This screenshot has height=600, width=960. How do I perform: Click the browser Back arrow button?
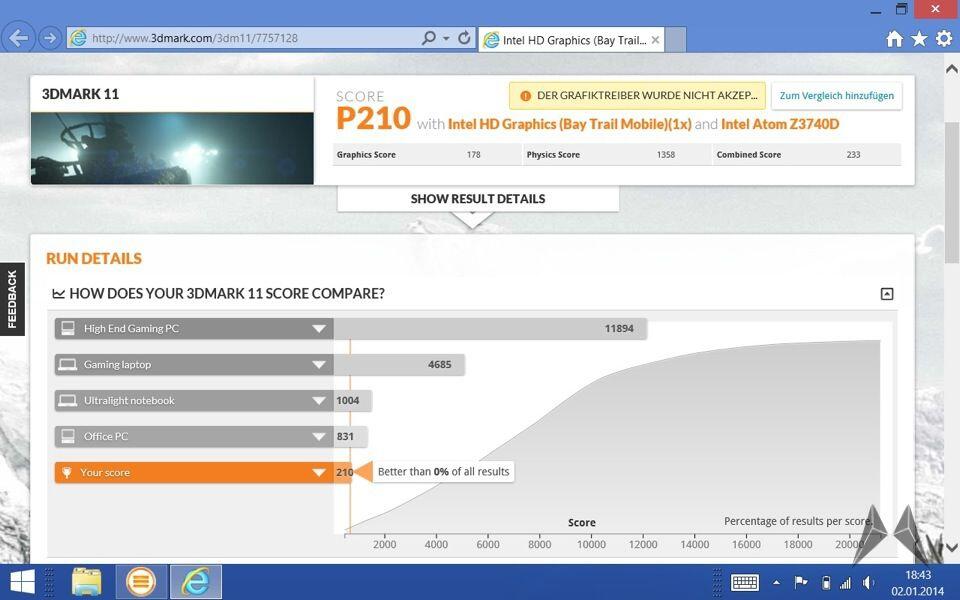19,38
